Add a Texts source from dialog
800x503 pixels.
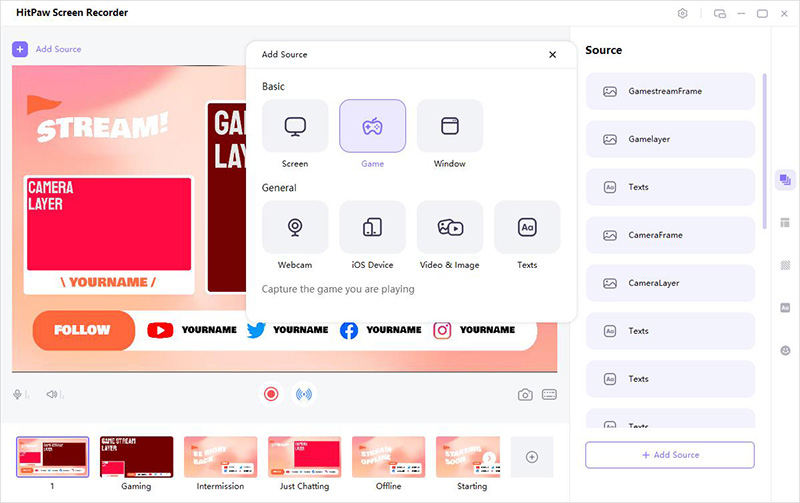pos(527,228)
